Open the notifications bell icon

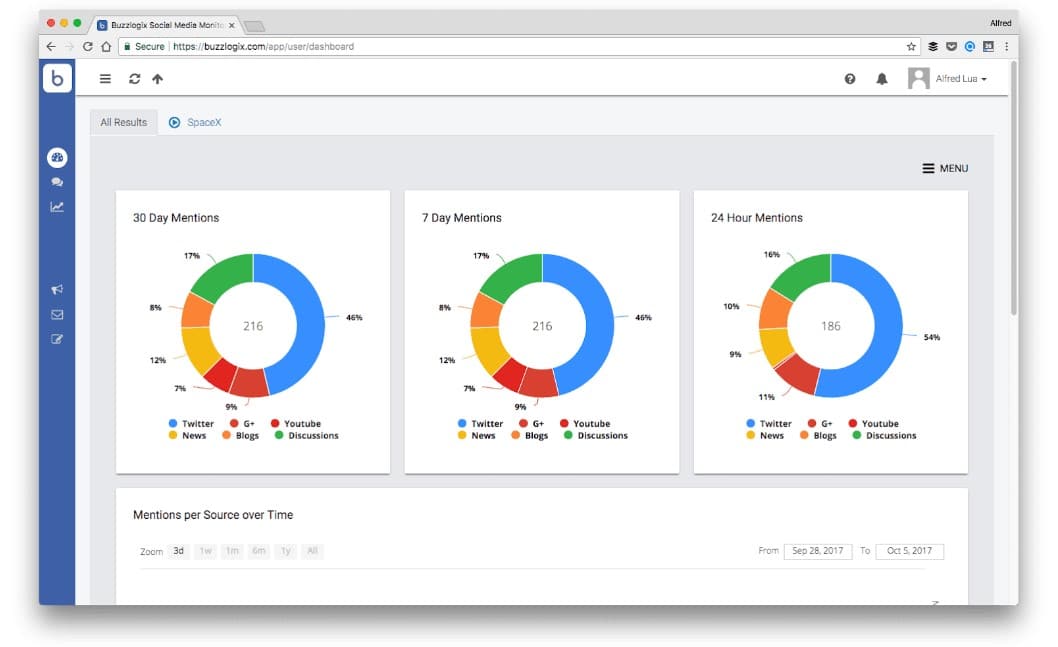tap(881, 79)
